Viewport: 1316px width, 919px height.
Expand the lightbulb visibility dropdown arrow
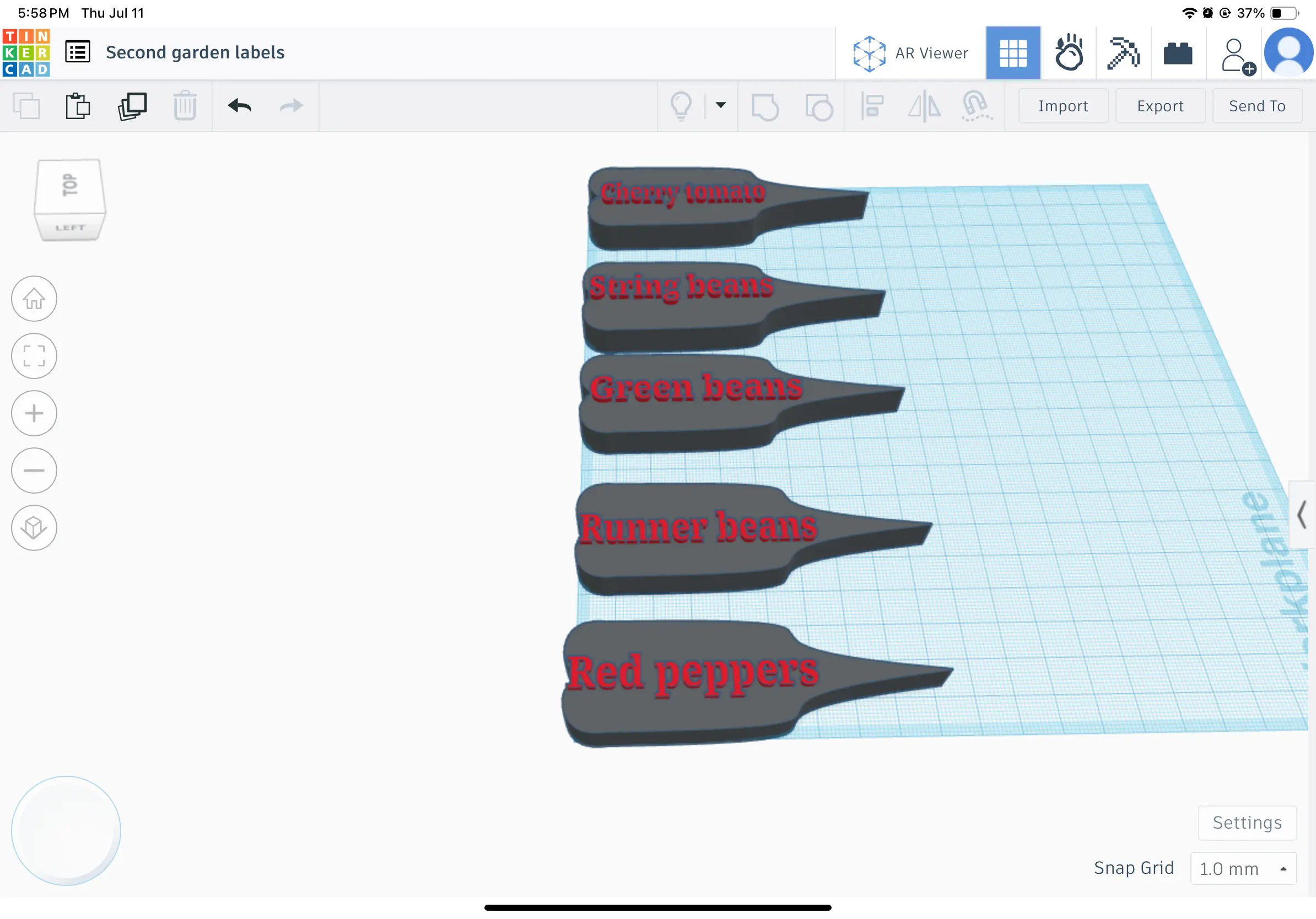(720, 105)
